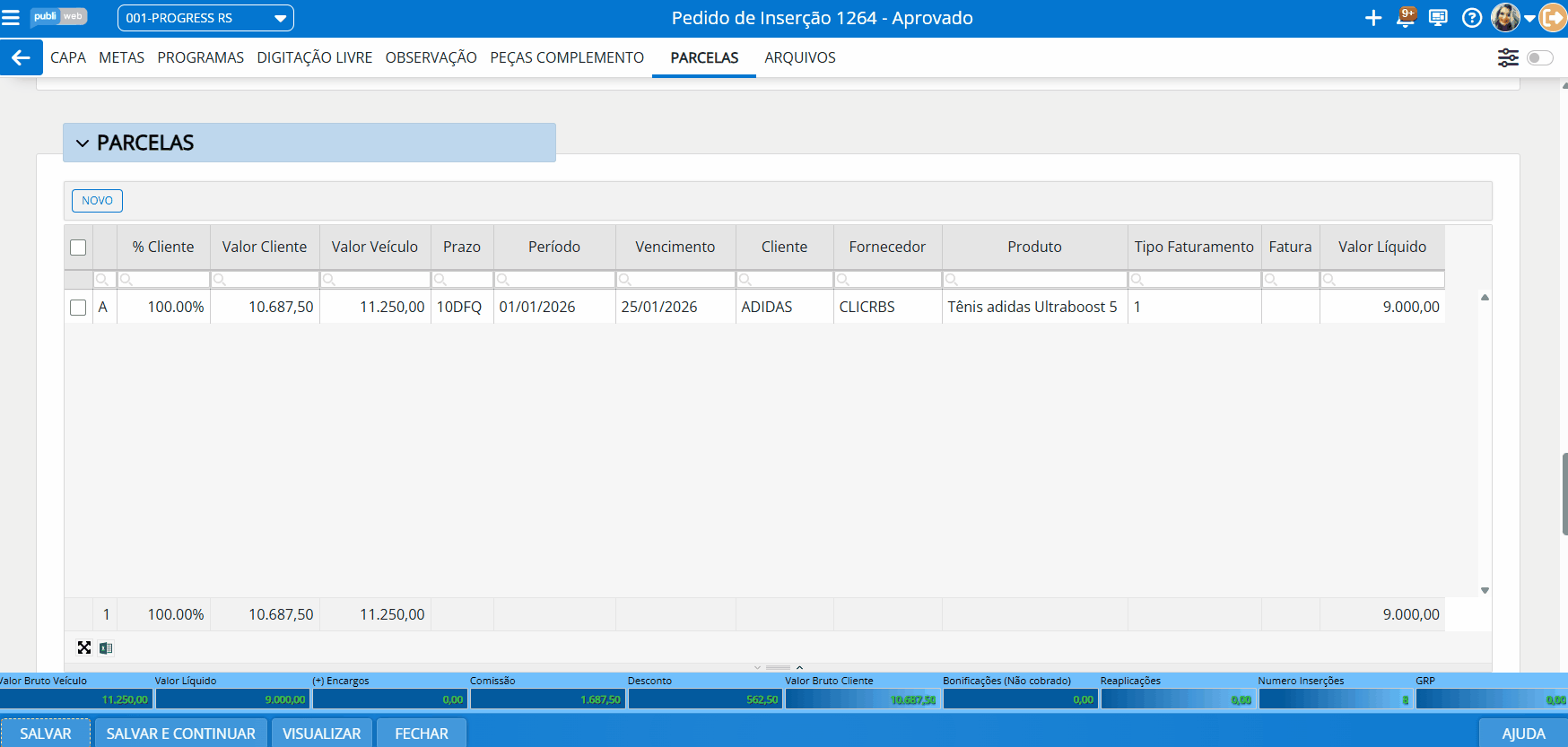Click the SALVAR E CONTINUAR button
This screenshot has width=1568, height=747.
point(180,734)
